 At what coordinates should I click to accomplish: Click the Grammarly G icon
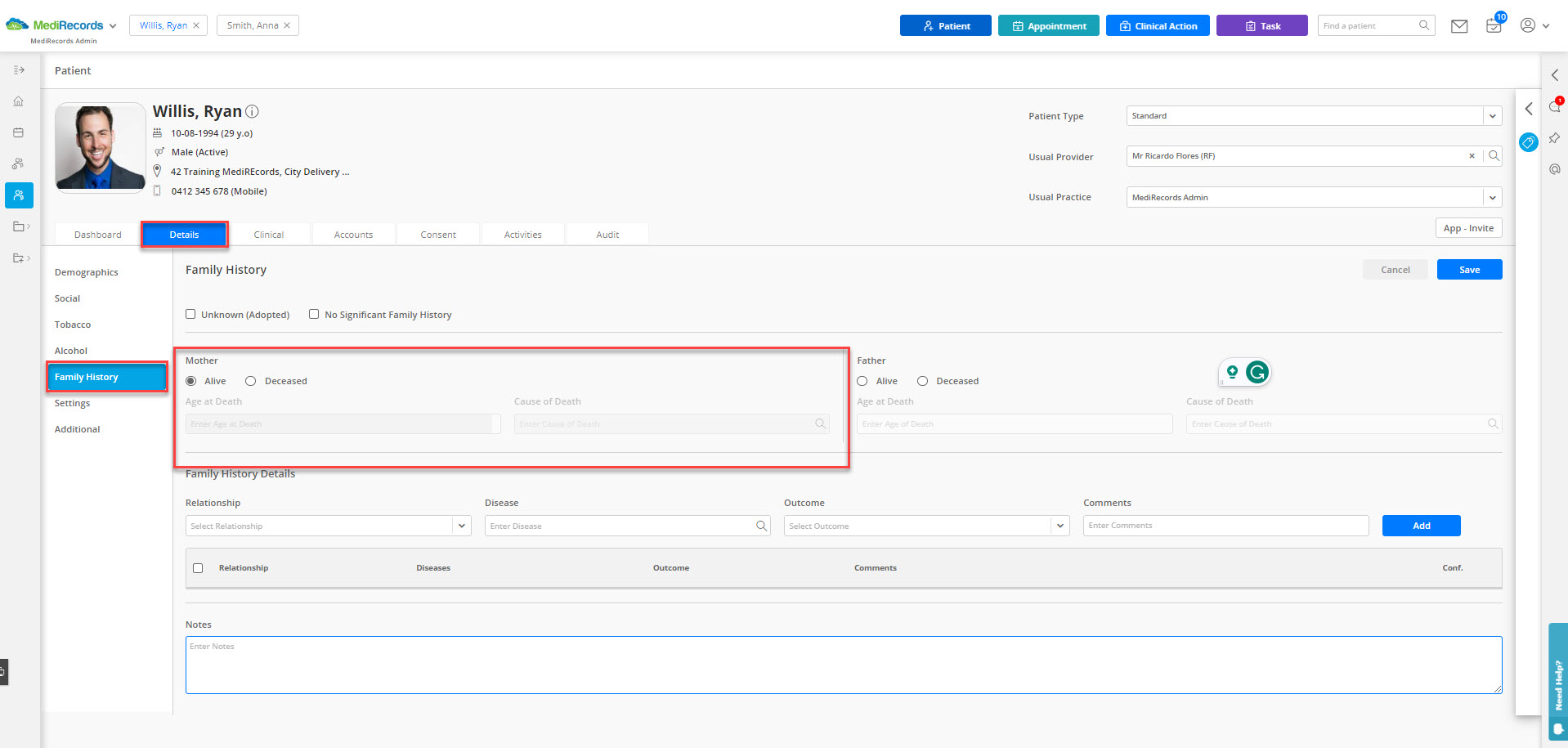(1257, 373)
